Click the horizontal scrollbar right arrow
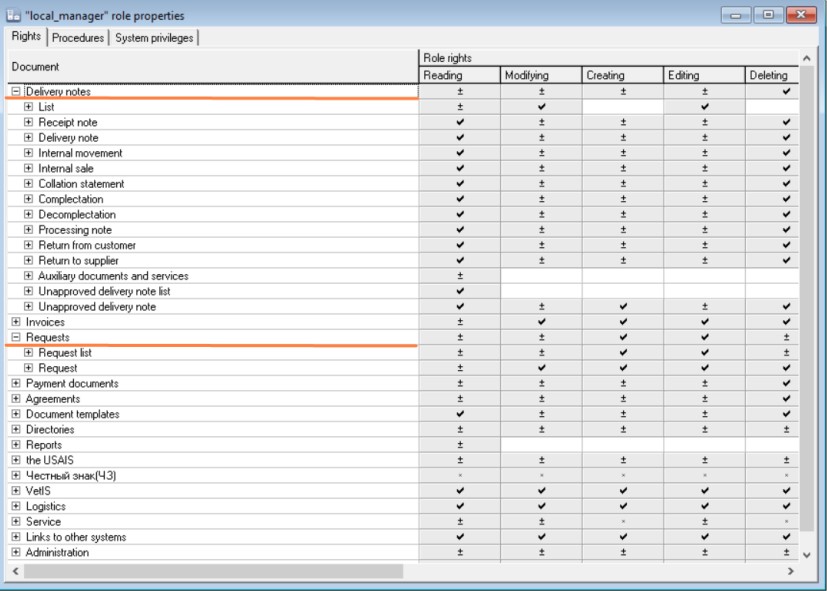The image size is (827, 591). coord(790,571)
